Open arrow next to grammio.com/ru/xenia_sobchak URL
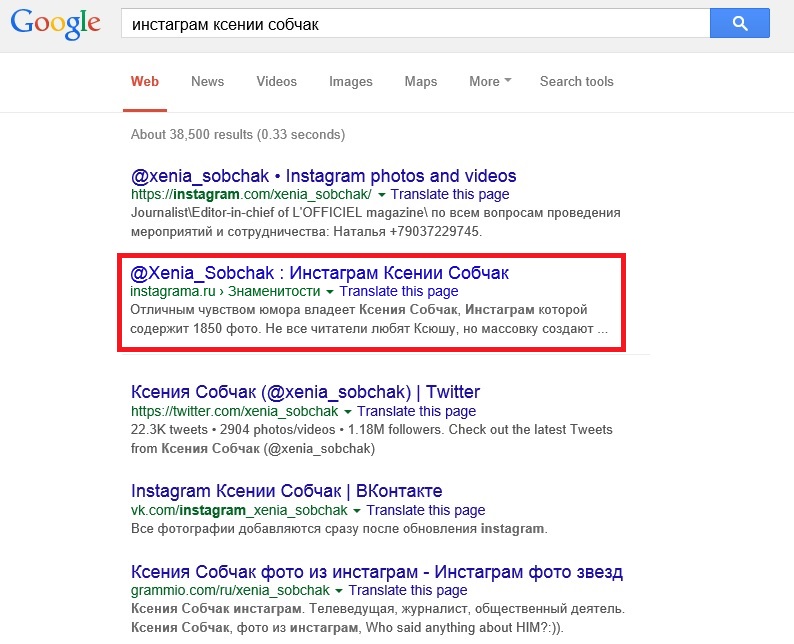This screenshot has height=644, width=794. [339, 591]
